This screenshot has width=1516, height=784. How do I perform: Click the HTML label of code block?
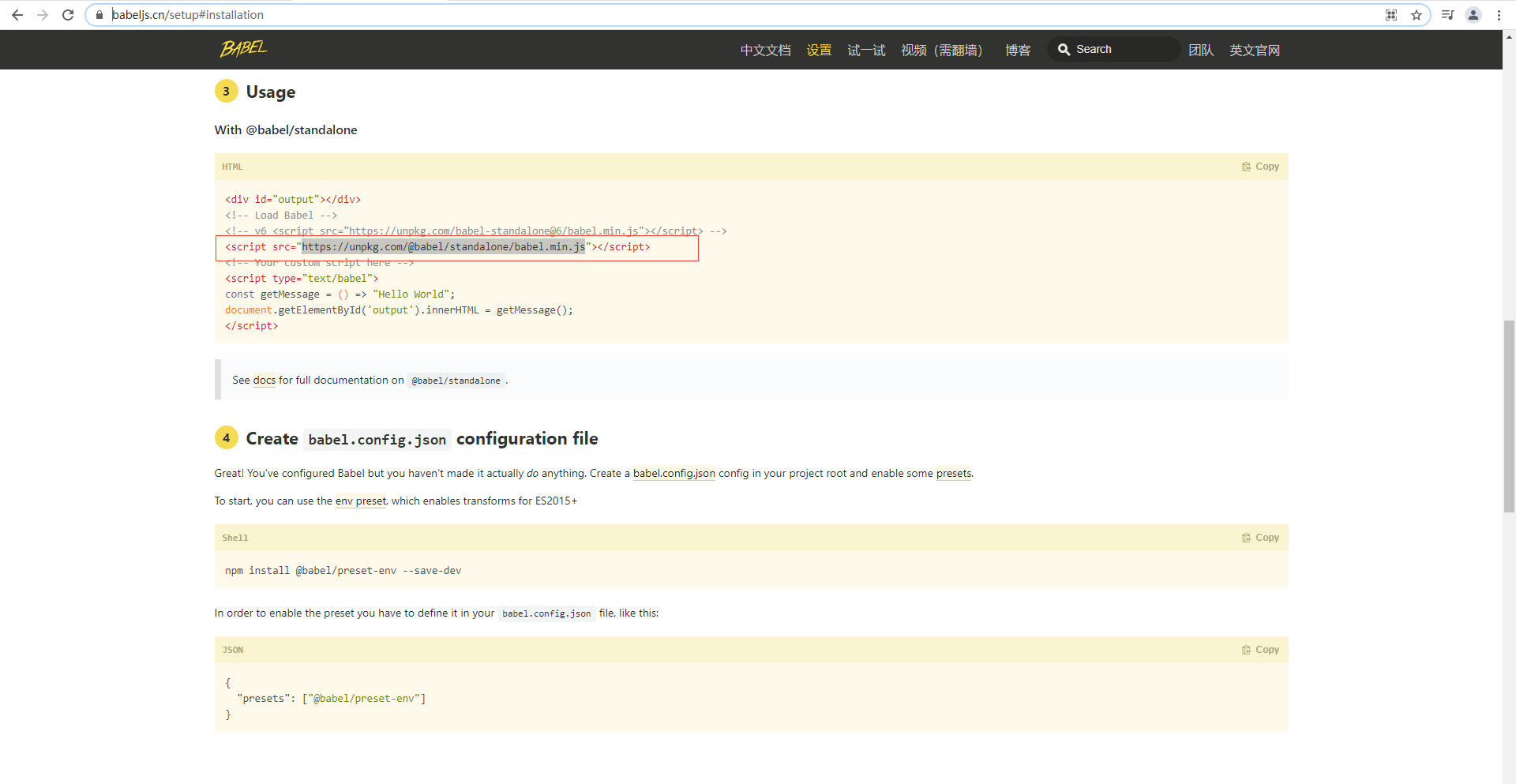point(232,167)
